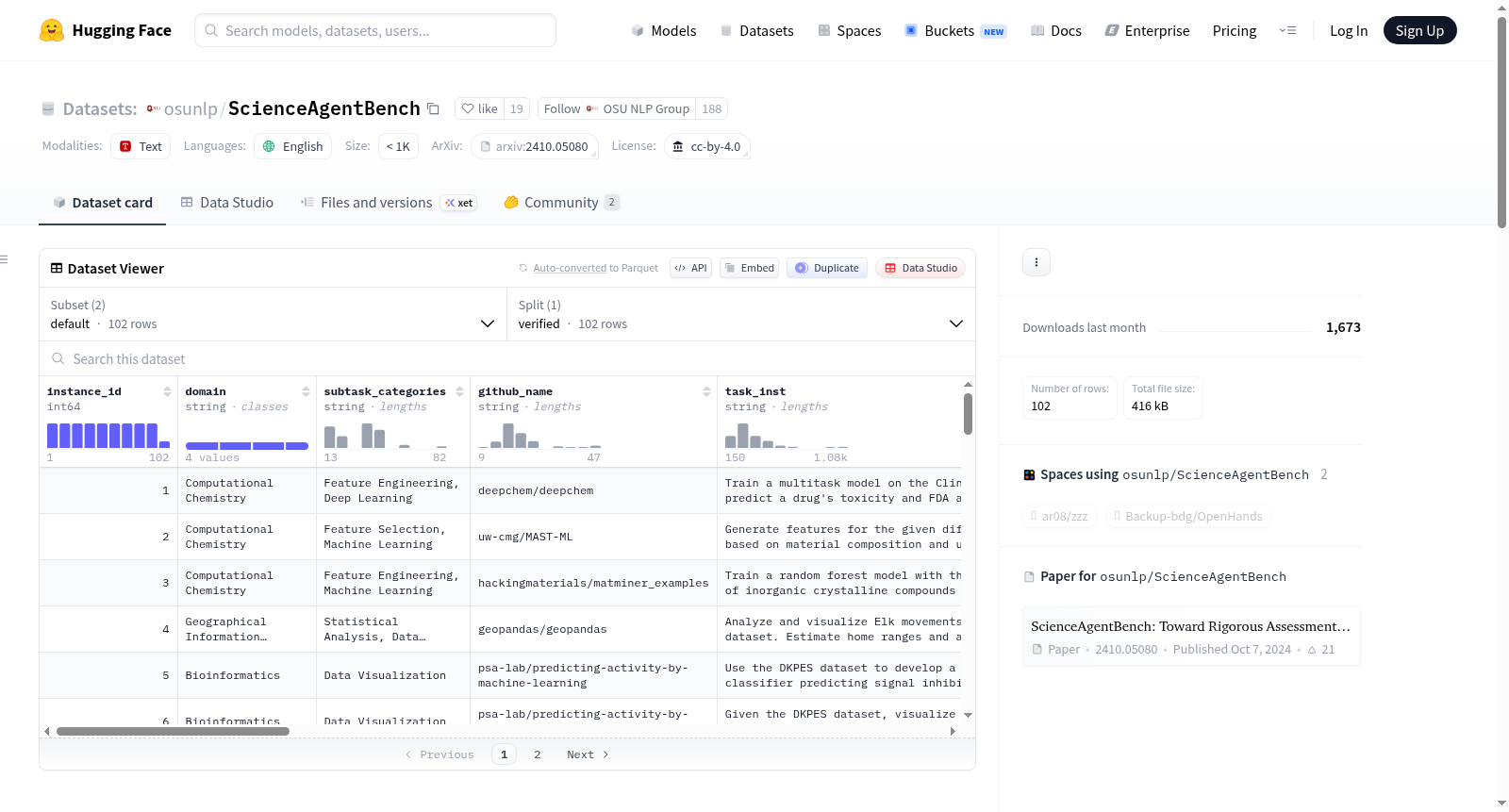This screenshot has width=1509, height=812.
Task: Open the Files and versions tab
Action: tap(389, 203)
